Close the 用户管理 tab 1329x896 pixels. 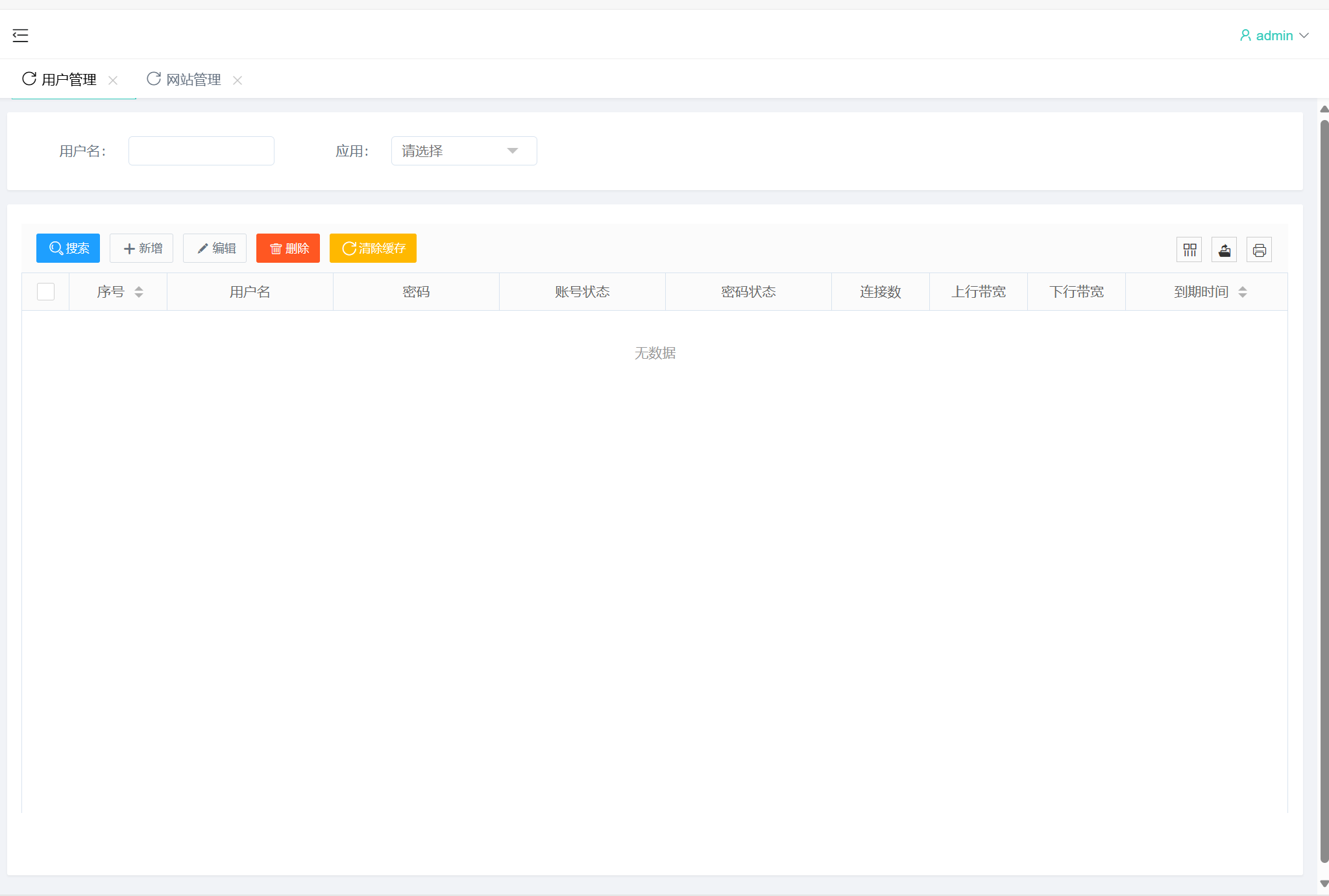(x=113, y=80)
